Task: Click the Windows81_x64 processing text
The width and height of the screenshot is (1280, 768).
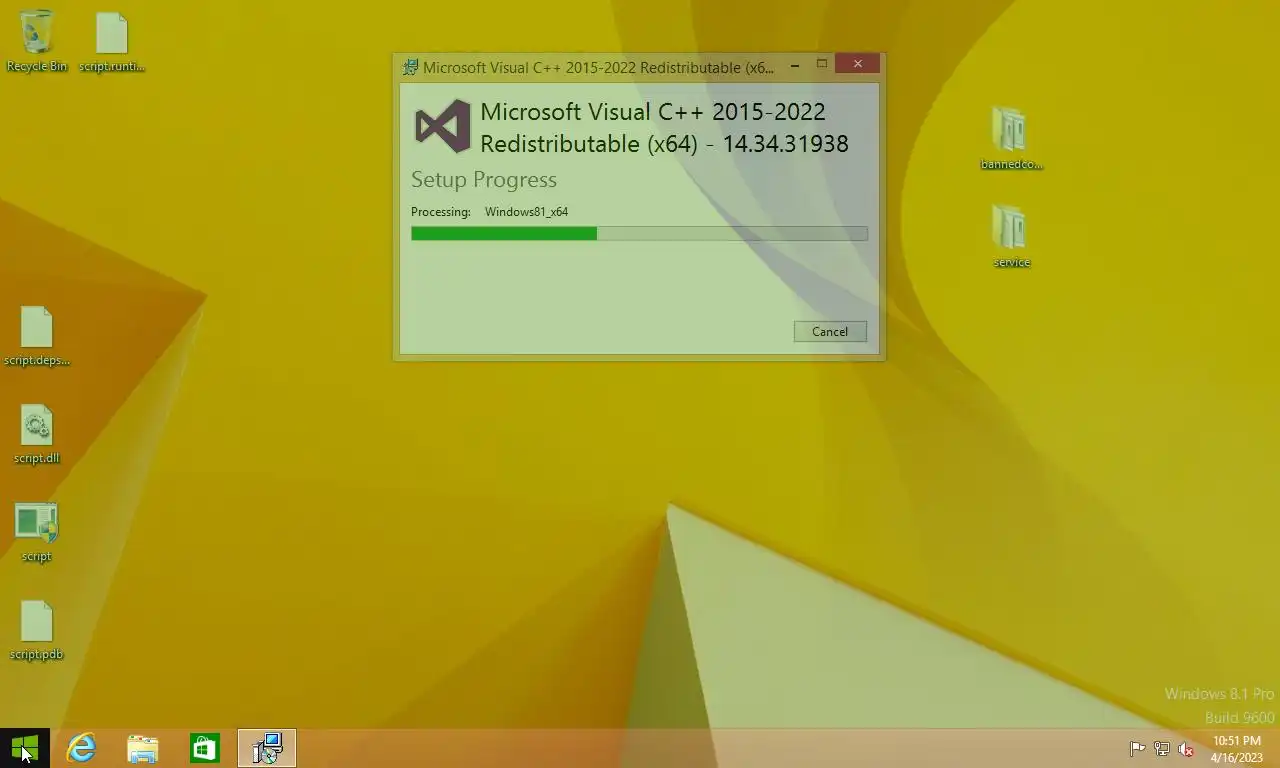Action: [x=526, y=212]
